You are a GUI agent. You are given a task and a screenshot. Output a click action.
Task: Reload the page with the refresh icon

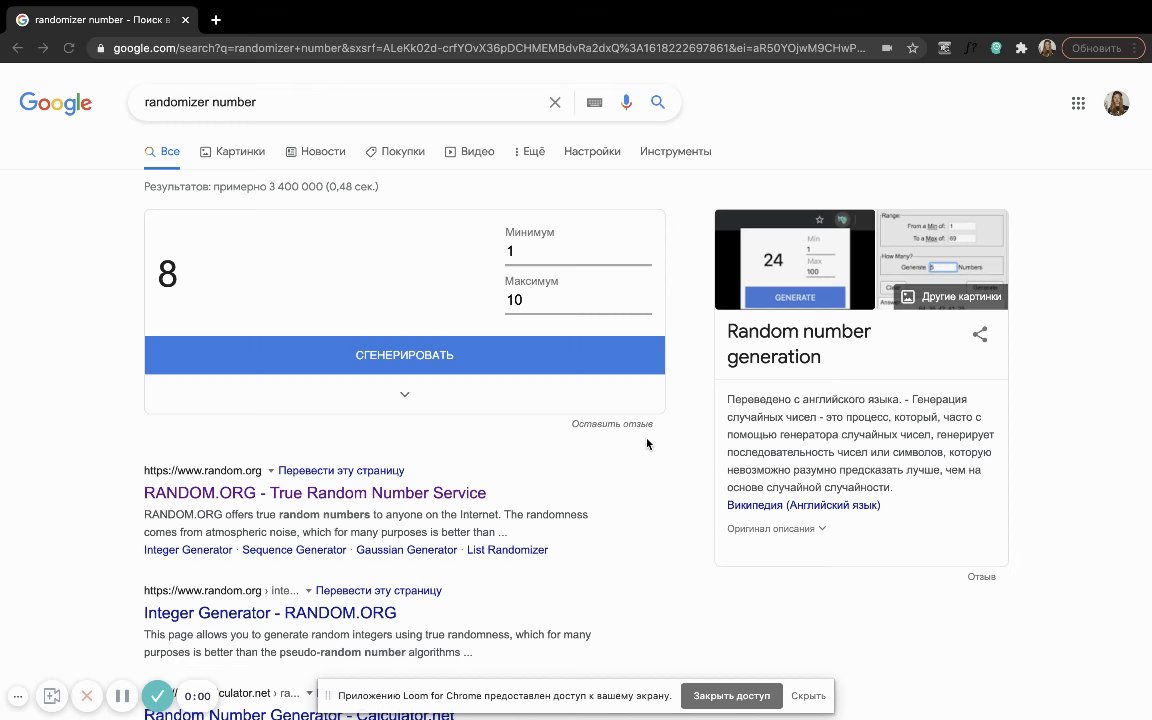[69, 48]
